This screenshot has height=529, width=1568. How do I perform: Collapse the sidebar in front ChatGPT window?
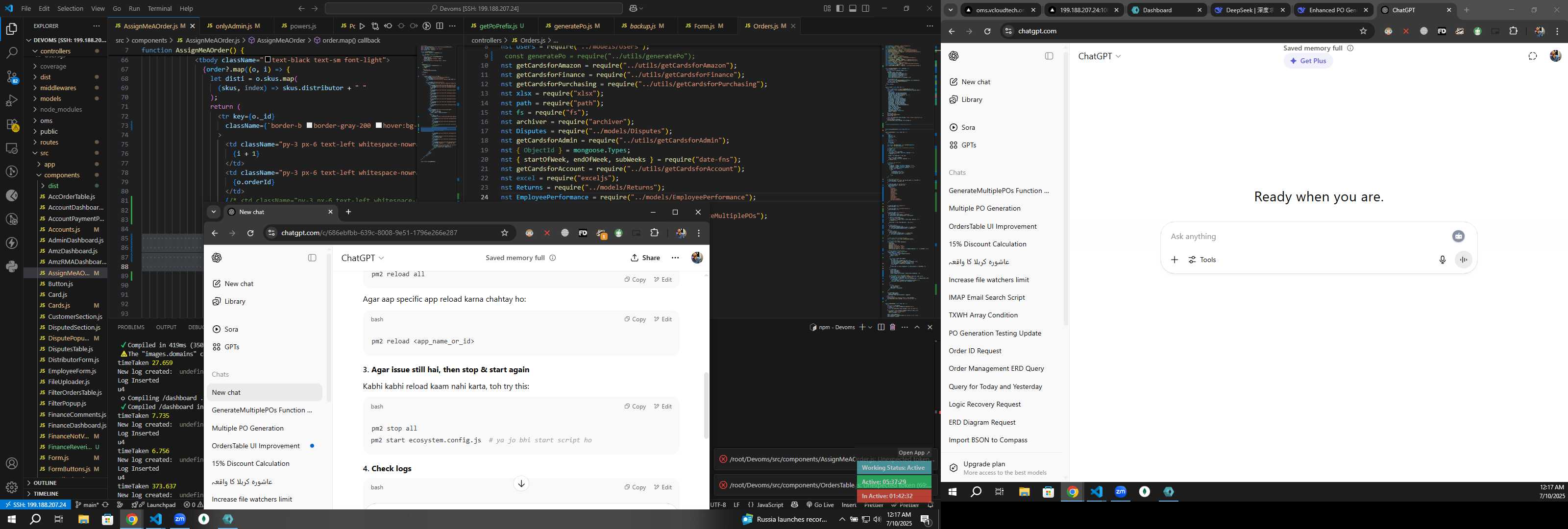pos(312,258)
